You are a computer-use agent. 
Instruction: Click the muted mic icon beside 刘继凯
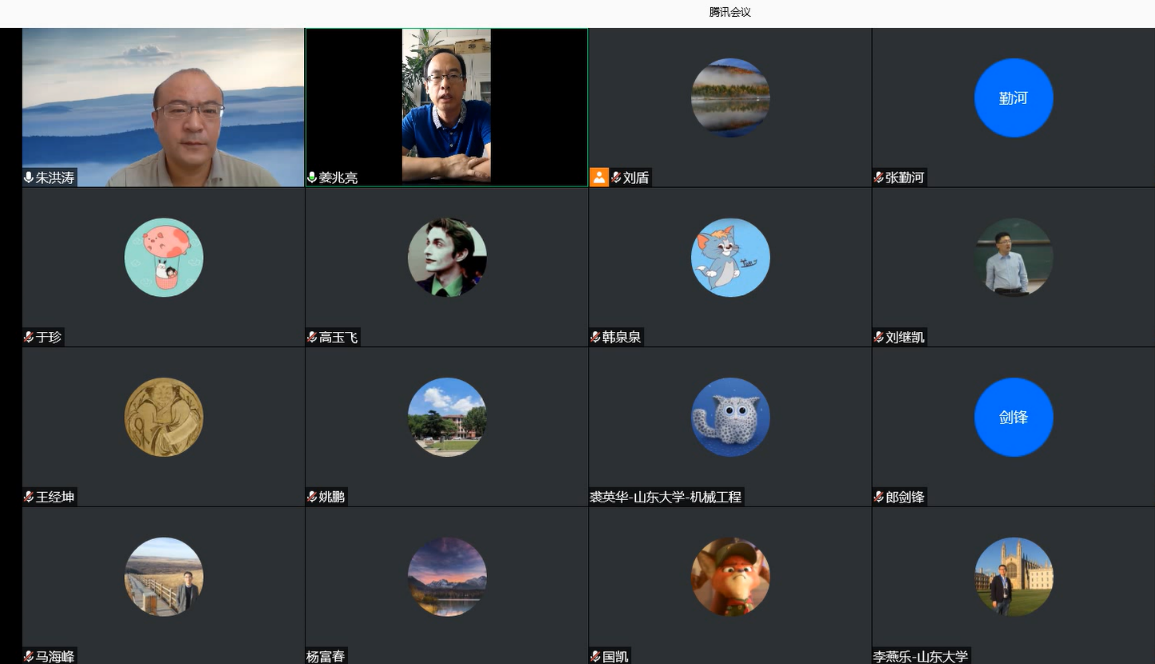(879, 337)
